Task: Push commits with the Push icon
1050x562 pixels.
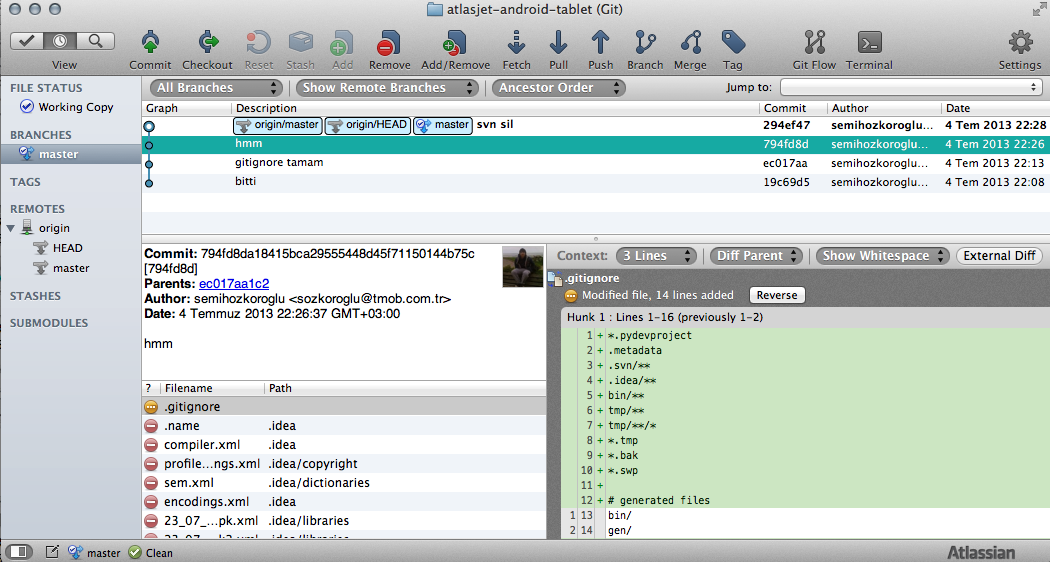Action: (x=600, y=43)
